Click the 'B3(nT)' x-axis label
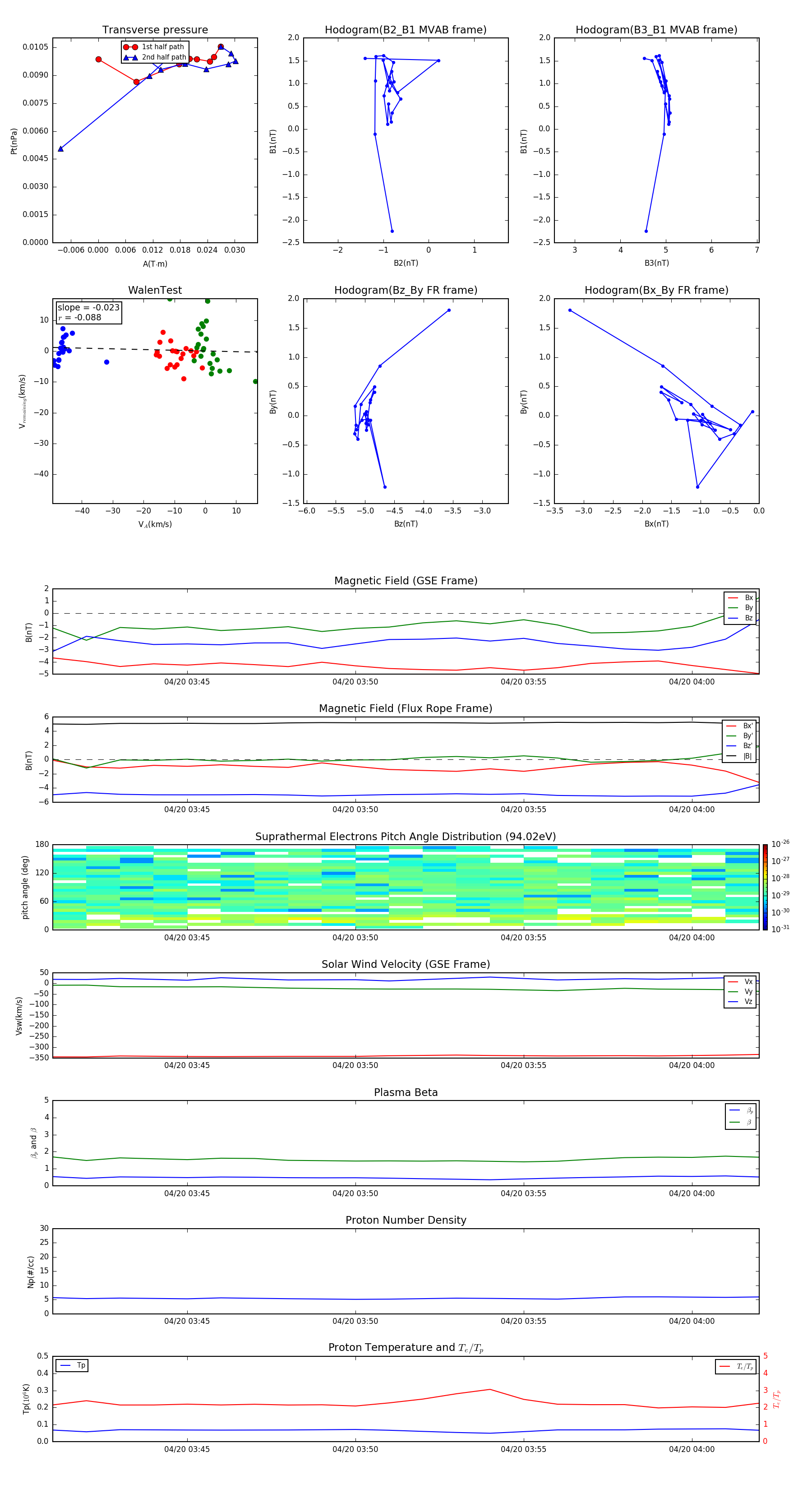The image size is (812, 1489). click(x=656, y=263)
